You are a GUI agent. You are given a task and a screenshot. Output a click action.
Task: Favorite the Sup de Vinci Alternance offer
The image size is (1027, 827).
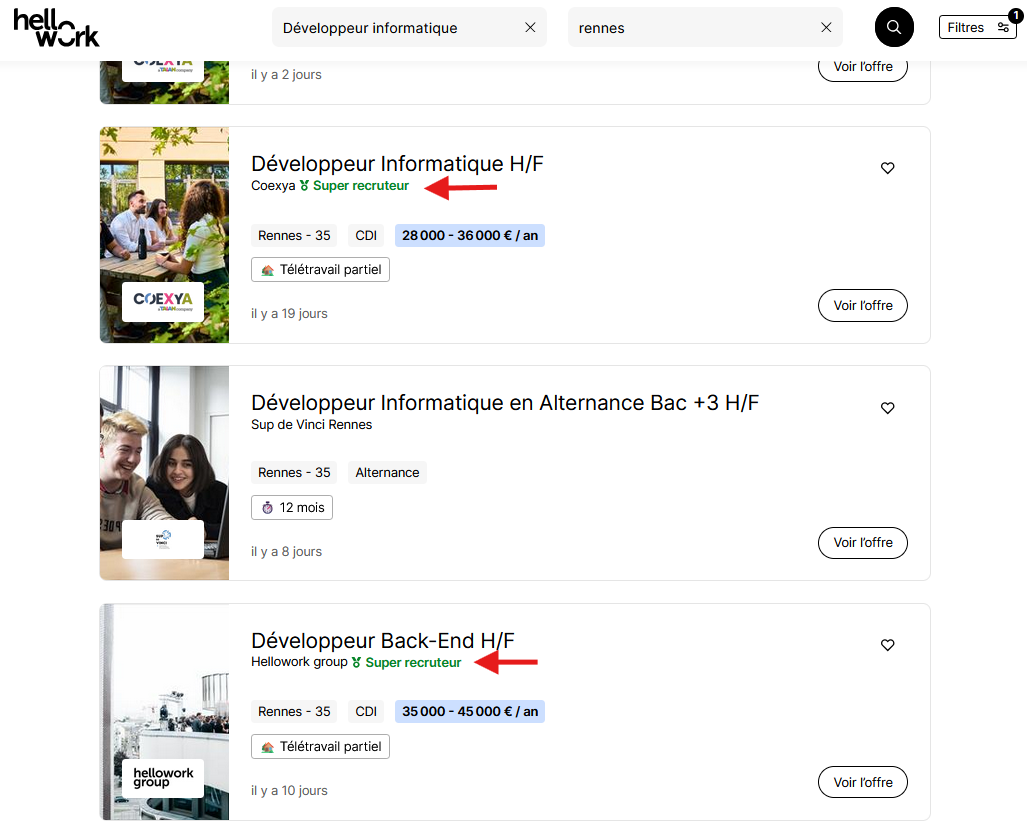(x=887, y=408)
